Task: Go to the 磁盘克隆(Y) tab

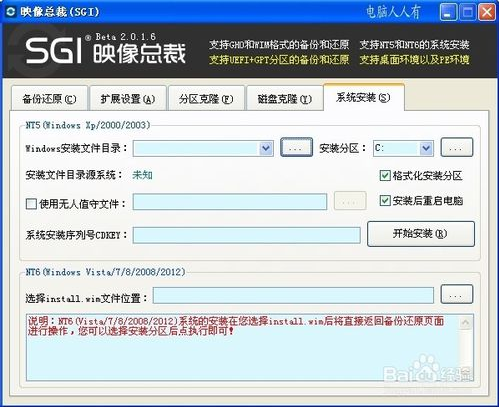Action: point(285,99)
